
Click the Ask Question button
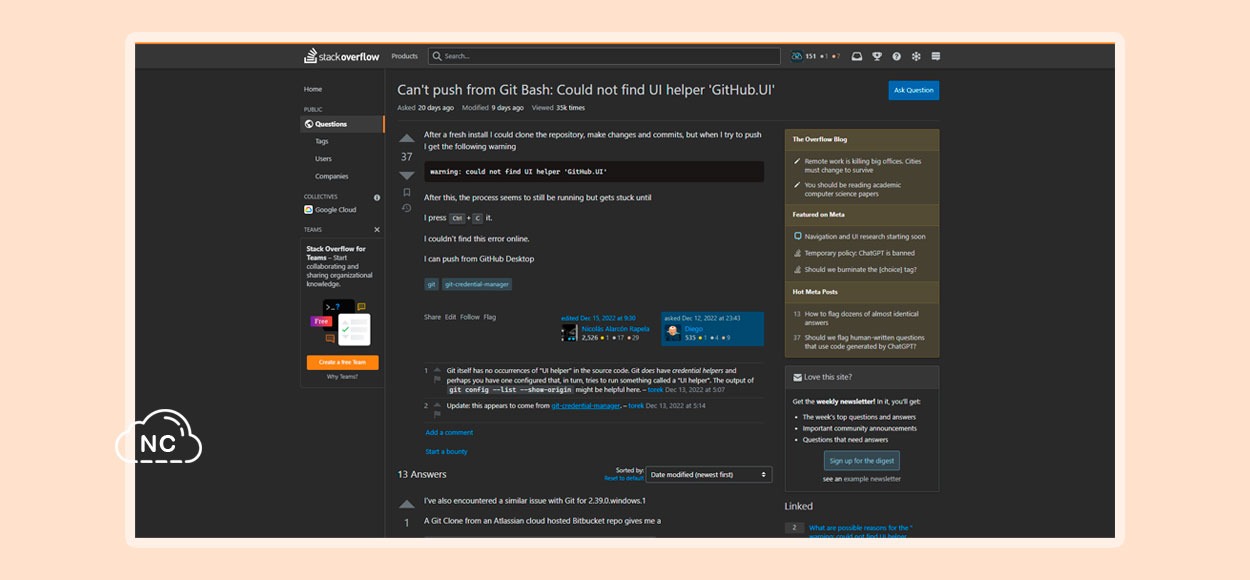[x=914, y=90]
